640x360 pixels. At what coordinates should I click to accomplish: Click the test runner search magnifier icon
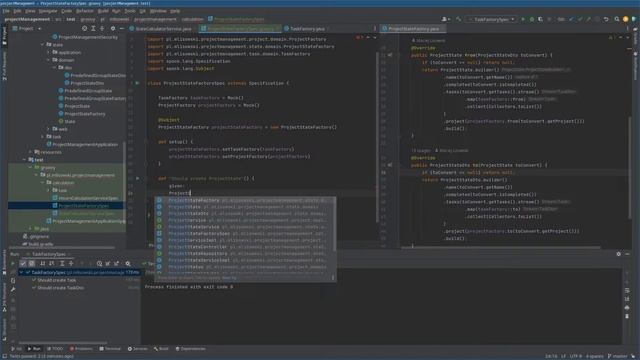click(x=128, y=264)
